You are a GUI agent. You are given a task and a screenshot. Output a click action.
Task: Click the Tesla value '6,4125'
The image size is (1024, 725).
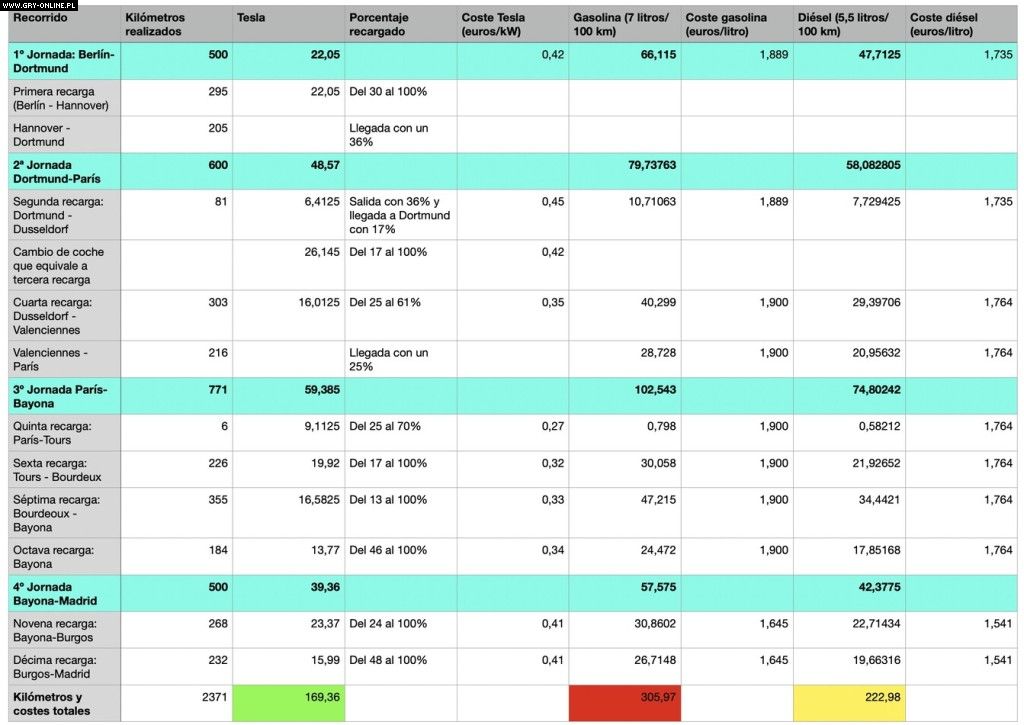pos(322,201)
